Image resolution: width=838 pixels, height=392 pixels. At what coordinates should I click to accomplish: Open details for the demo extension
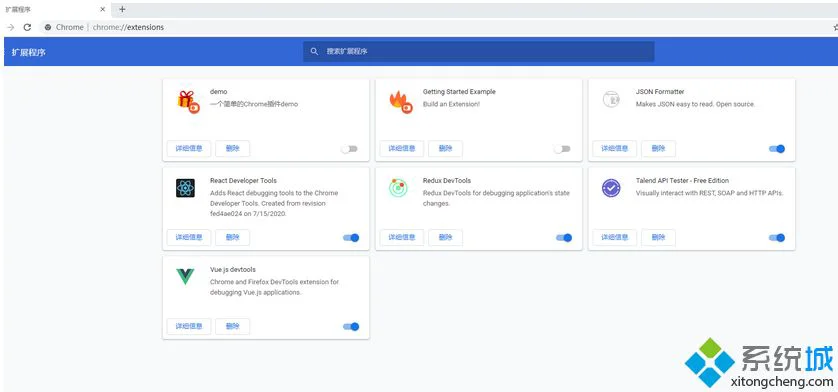click(189, 149)
